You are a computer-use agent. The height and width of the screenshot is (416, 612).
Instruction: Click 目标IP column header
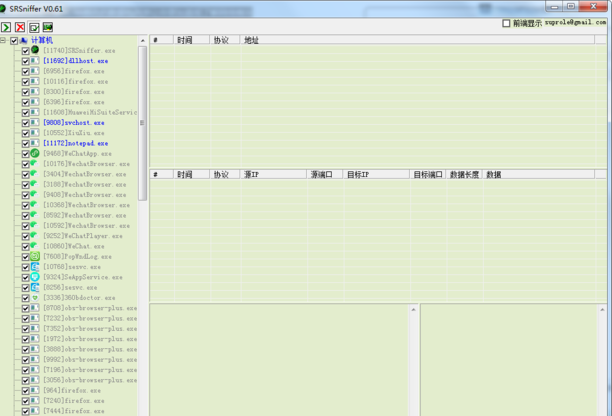[377, 174]
